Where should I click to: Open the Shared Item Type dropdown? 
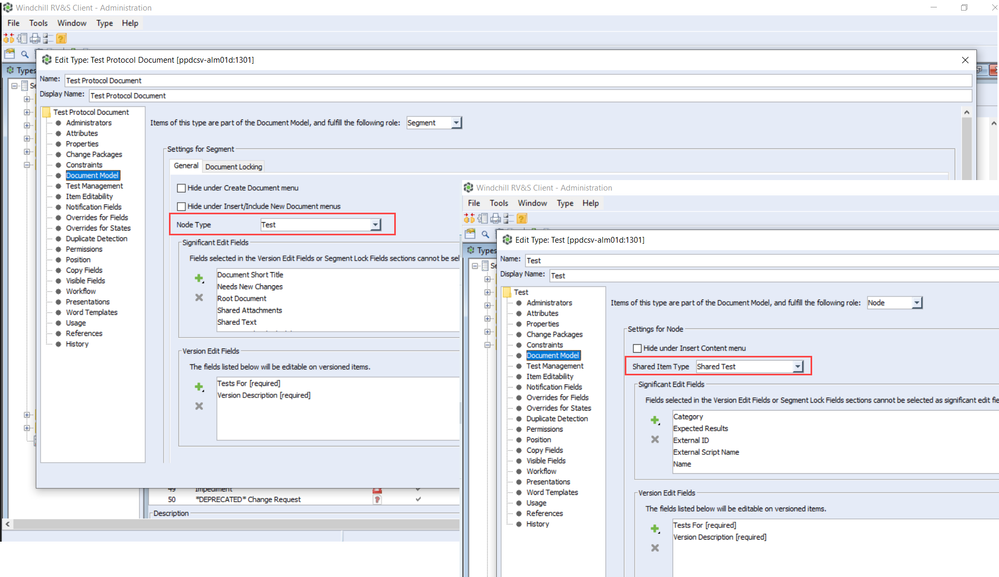[798, 367]
